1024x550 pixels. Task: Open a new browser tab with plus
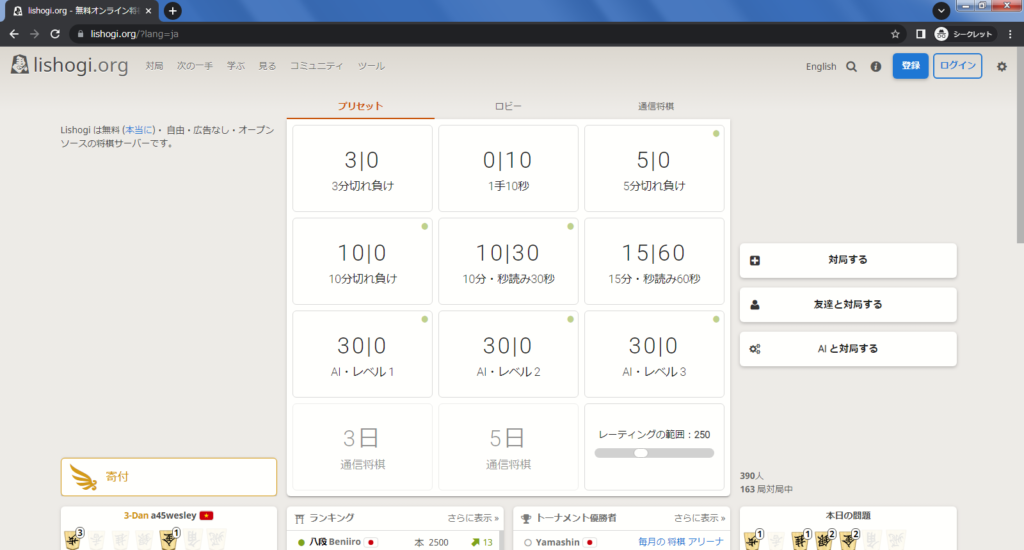172,10
